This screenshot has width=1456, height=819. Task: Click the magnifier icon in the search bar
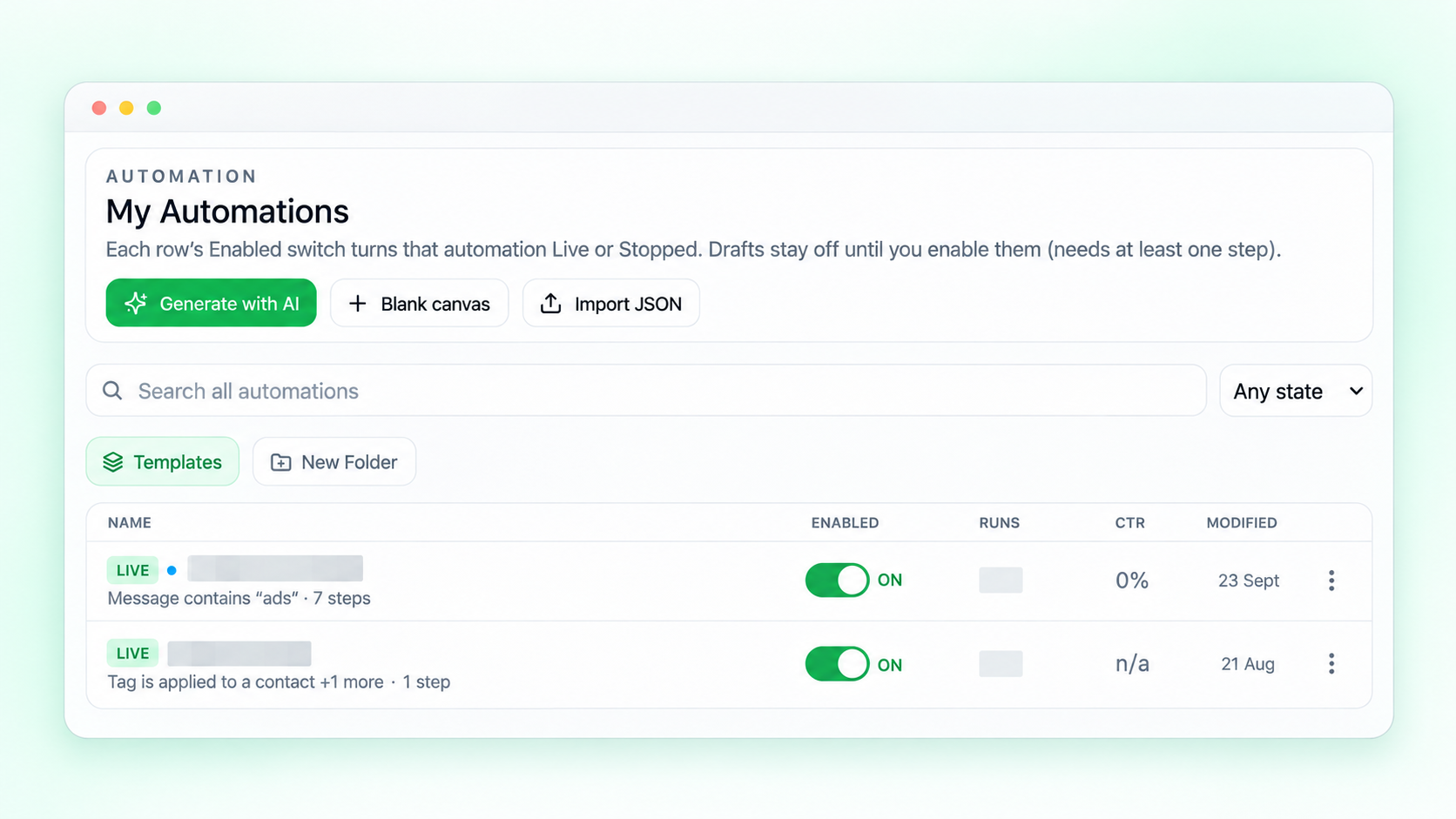(x=112, y=391)
